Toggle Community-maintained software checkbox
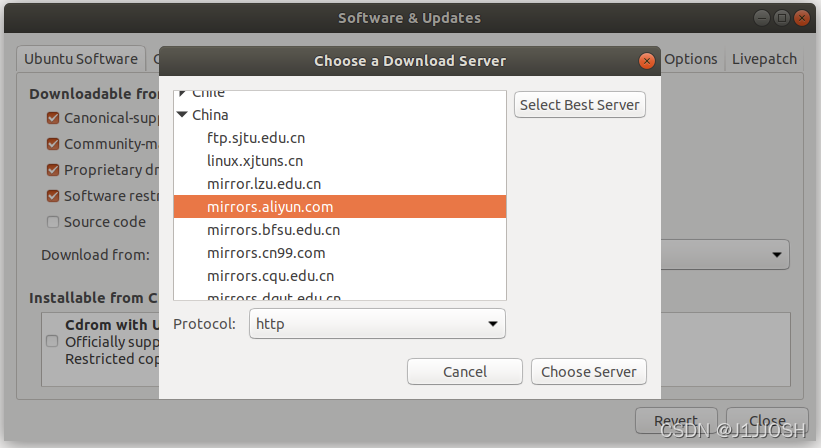 (53, 143)
